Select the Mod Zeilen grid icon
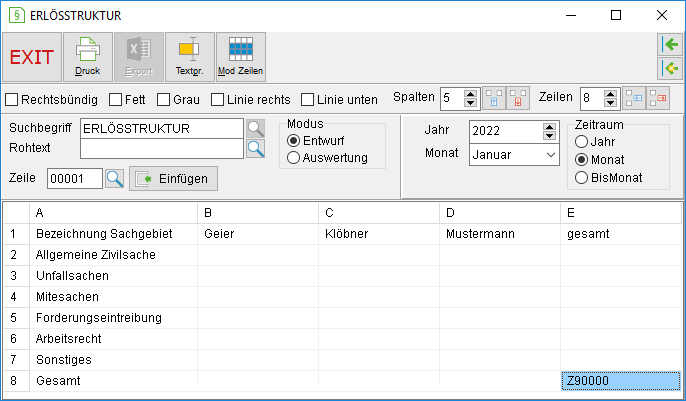Image resolution: width=686 pixels, height=401 pixels. point(241,57)
